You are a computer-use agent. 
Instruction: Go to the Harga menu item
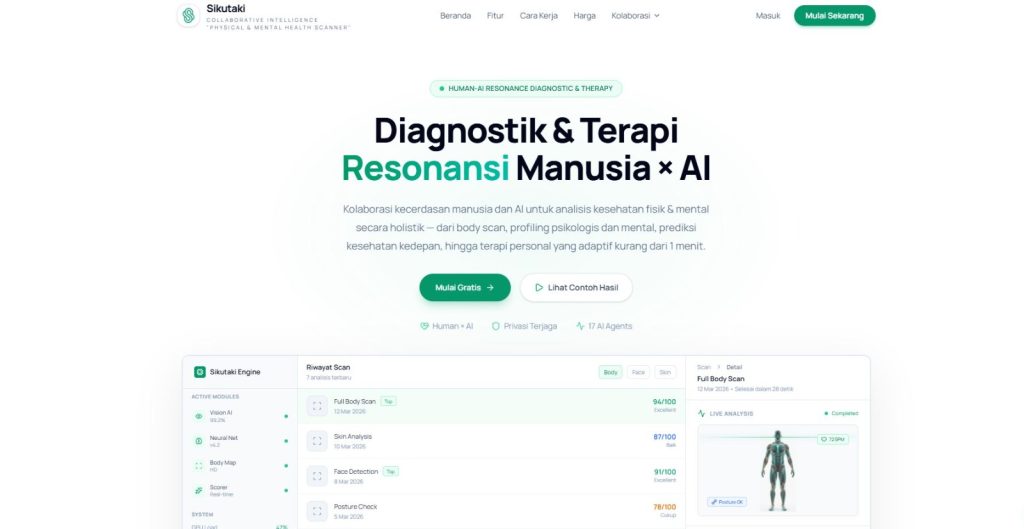coord(584,16)
